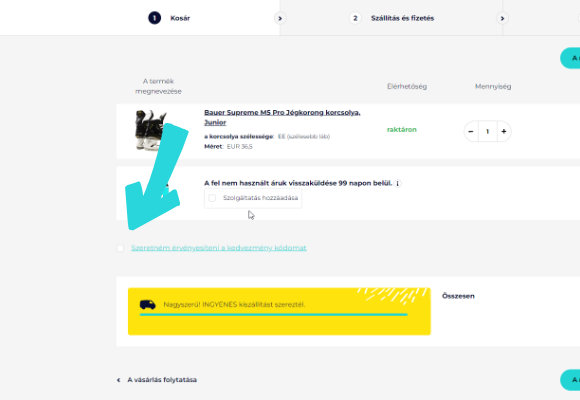
Task: Click the free shipping progress bar
Action: pyautogui.click(x=274, y=315)
